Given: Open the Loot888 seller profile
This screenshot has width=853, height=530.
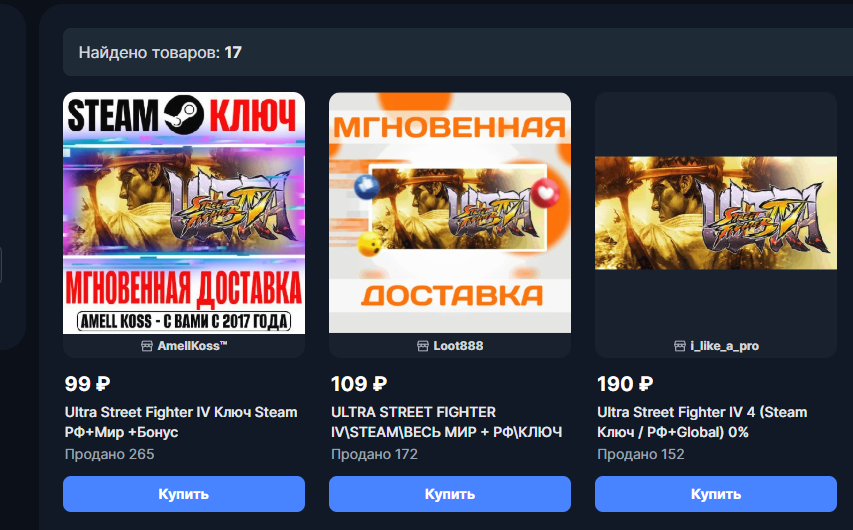Looking at the screenshot, I should pyautogui.click(x=458, y=346).
